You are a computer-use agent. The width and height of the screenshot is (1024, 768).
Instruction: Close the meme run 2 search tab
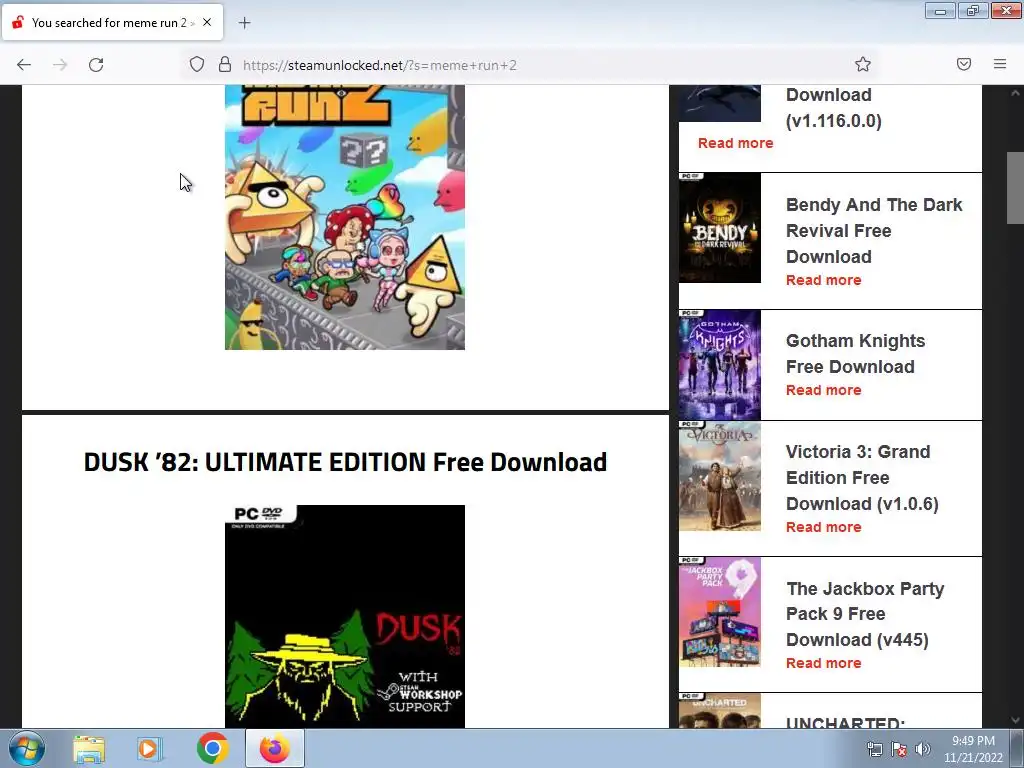point(207,22)
